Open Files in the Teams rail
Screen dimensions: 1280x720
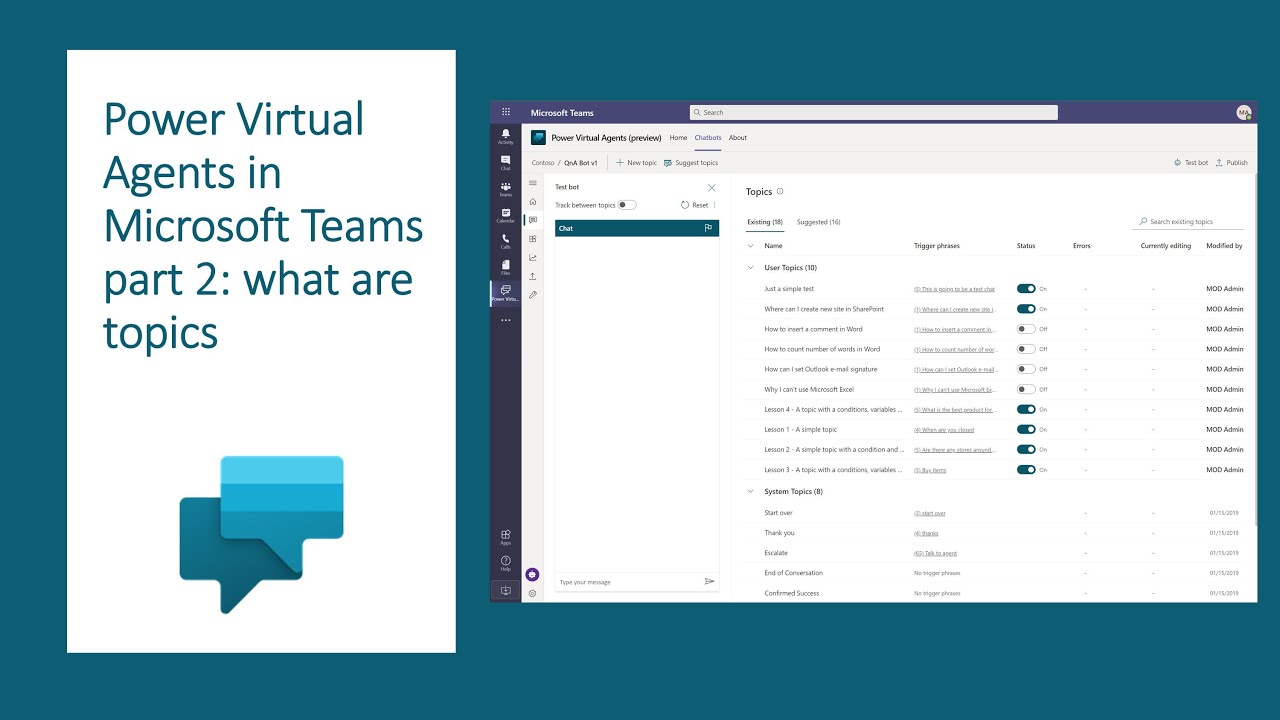pyautogui.click(x=506, y=267)
